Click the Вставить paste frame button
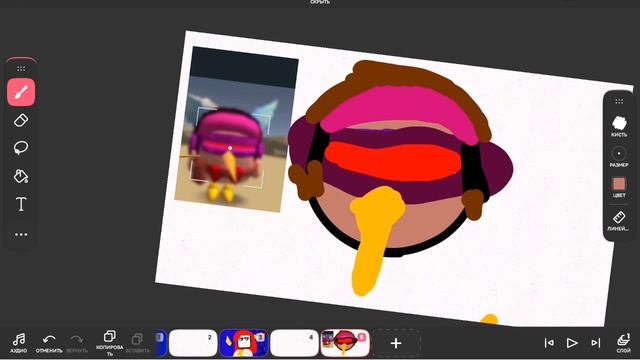The image size is (640, 360). [x=138, y=343]
